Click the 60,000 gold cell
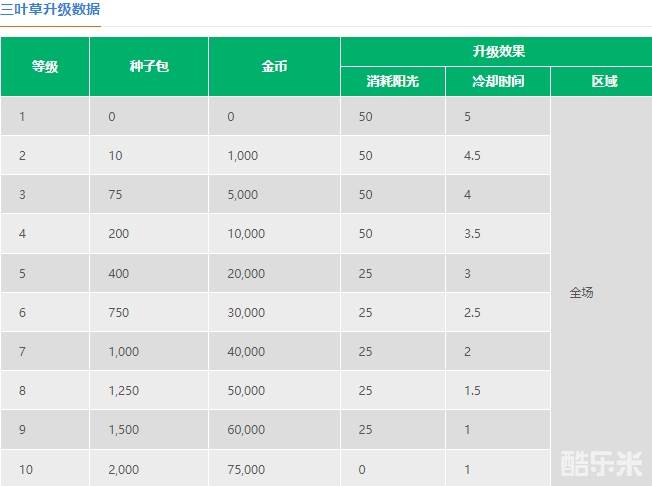The height and width of the screenshot is (486, 652). click(246, 430)
